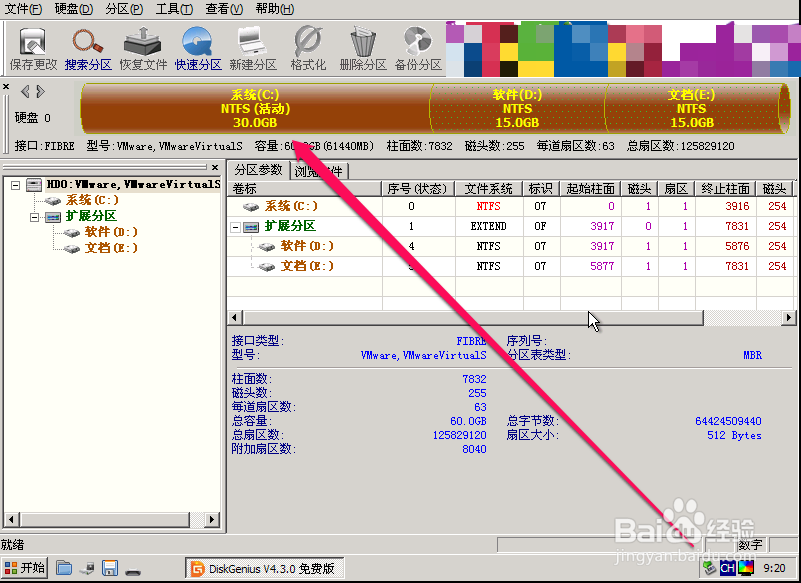Screen dimensions: 801x583
Task: Open the Backup Partition (备份分区) tool
Action: point(418,49)
